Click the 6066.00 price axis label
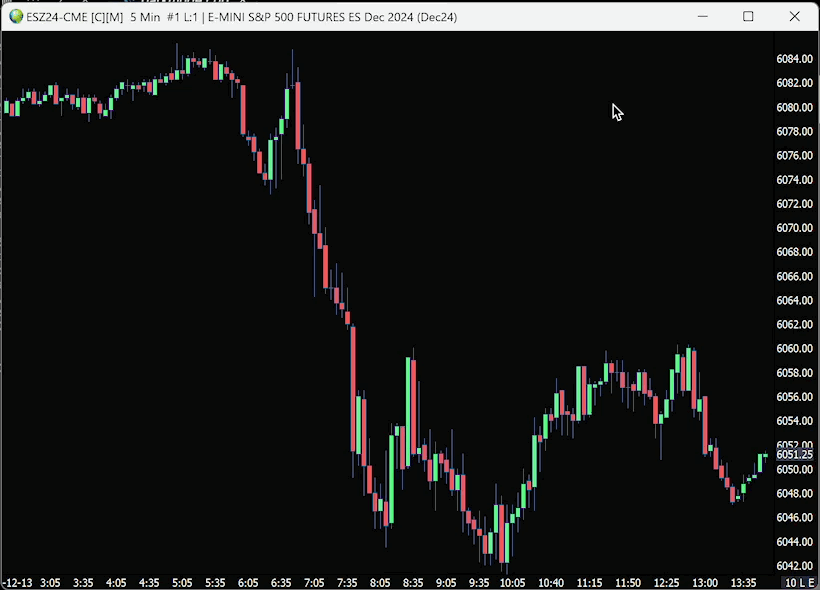 coord(794,276)
